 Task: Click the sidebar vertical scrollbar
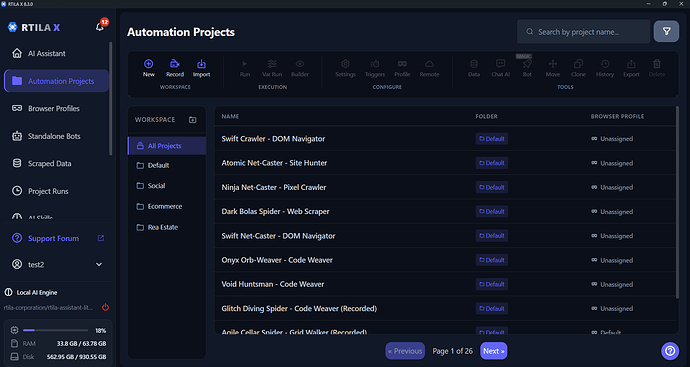point(110,99)
